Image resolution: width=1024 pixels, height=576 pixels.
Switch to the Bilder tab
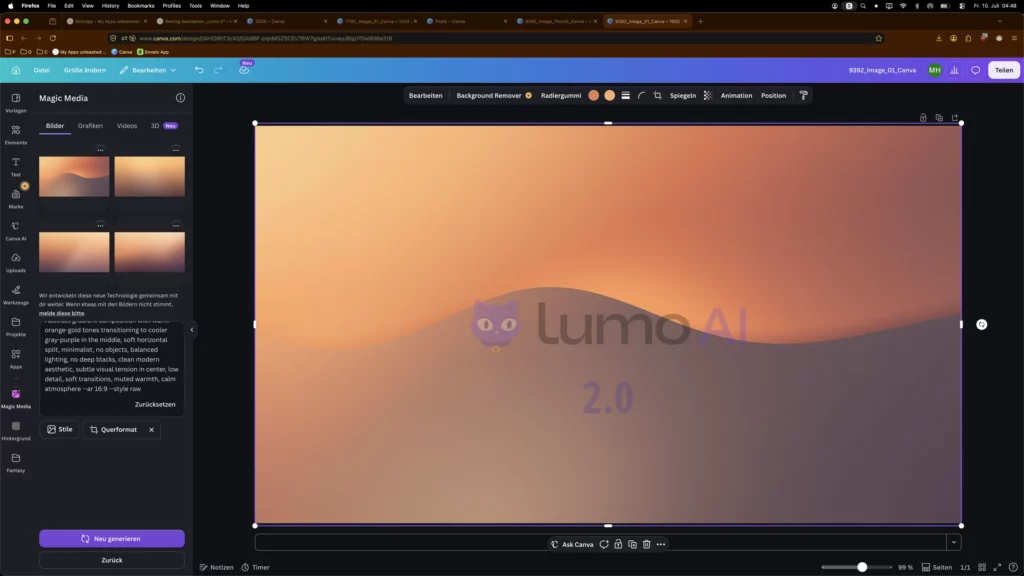55,125
